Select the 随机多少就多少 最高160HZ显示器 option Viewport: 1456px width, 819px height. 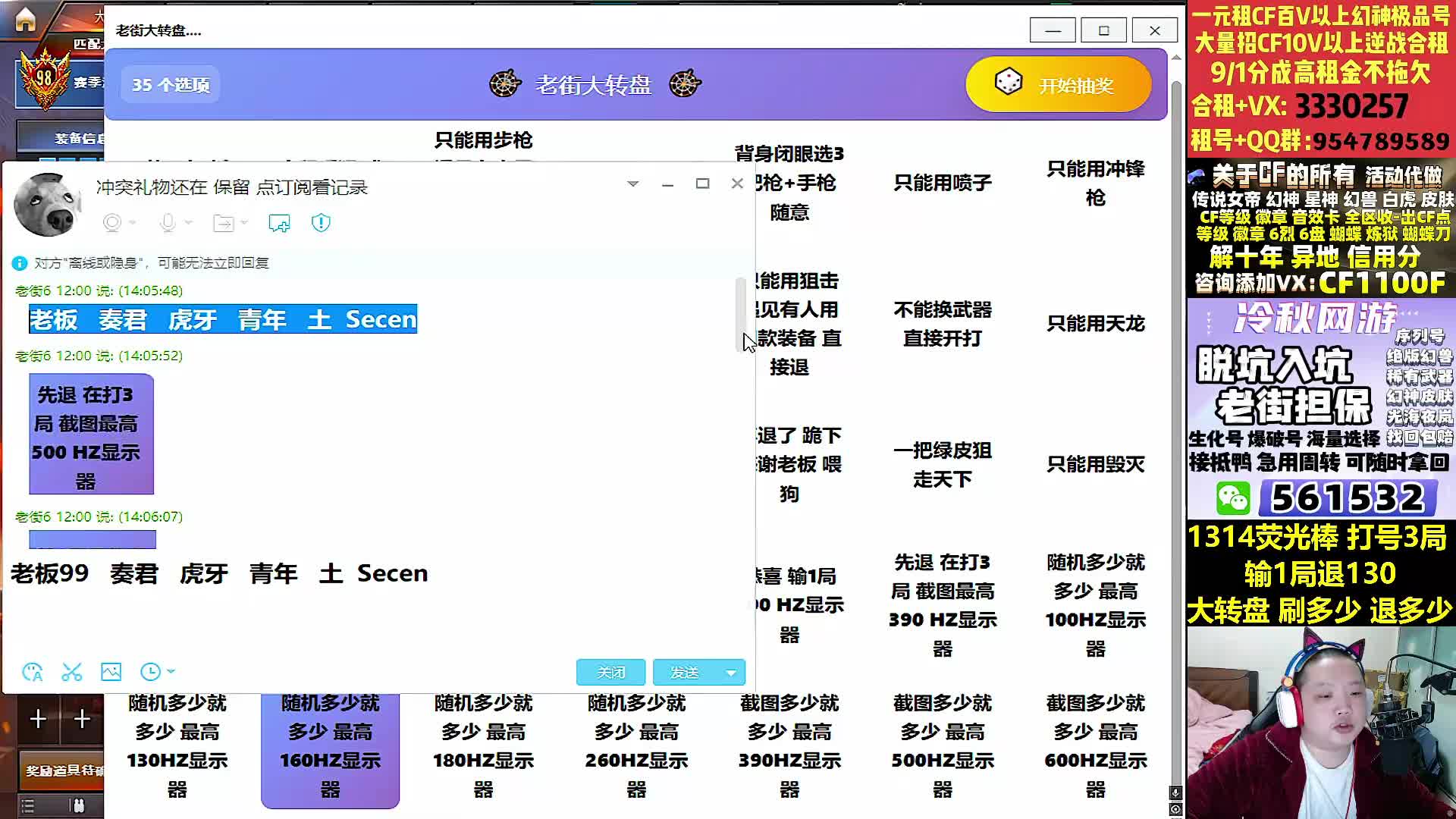[x=330, y=746]
